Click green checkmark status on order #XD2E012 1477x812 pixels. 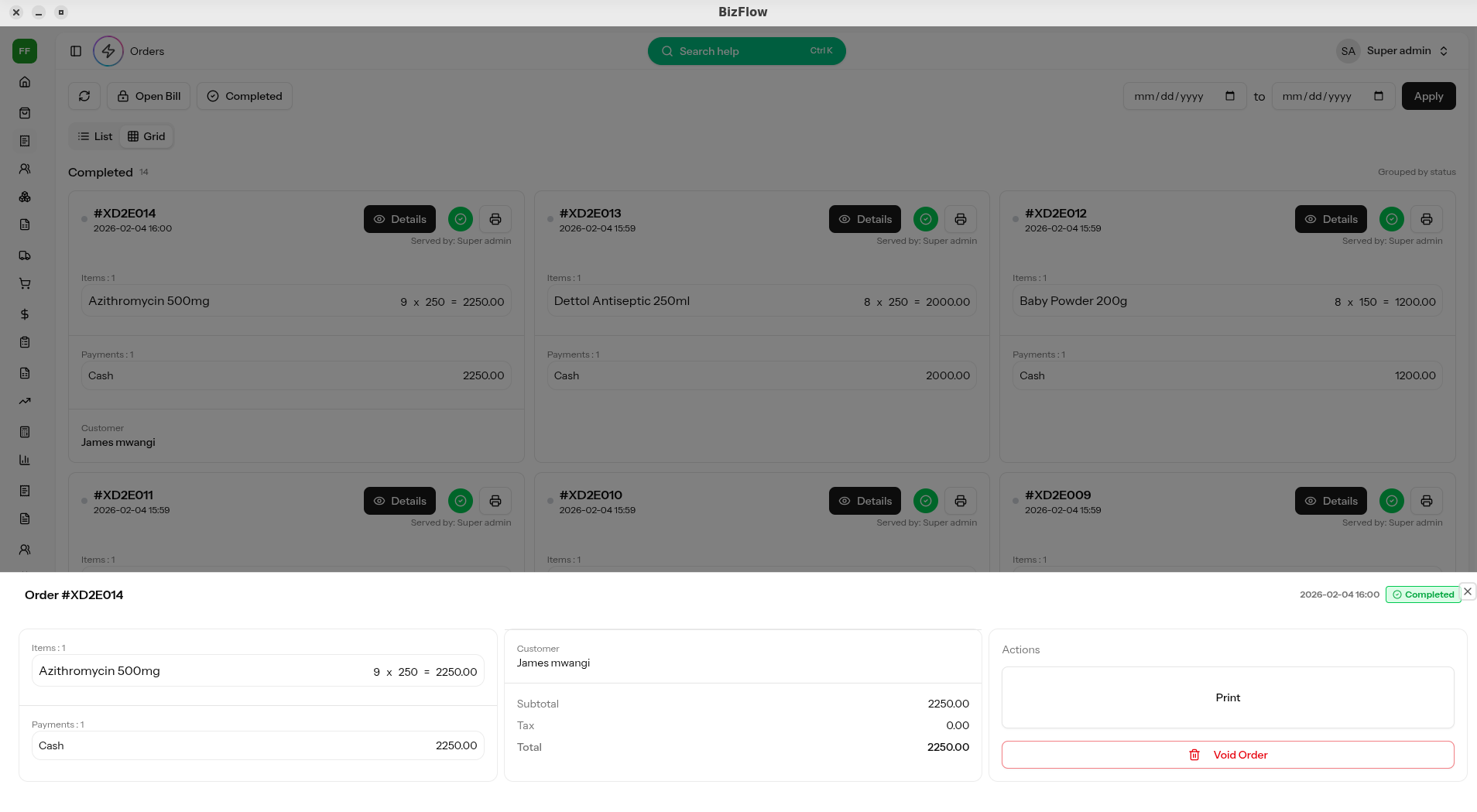[x=1391, y=219]
